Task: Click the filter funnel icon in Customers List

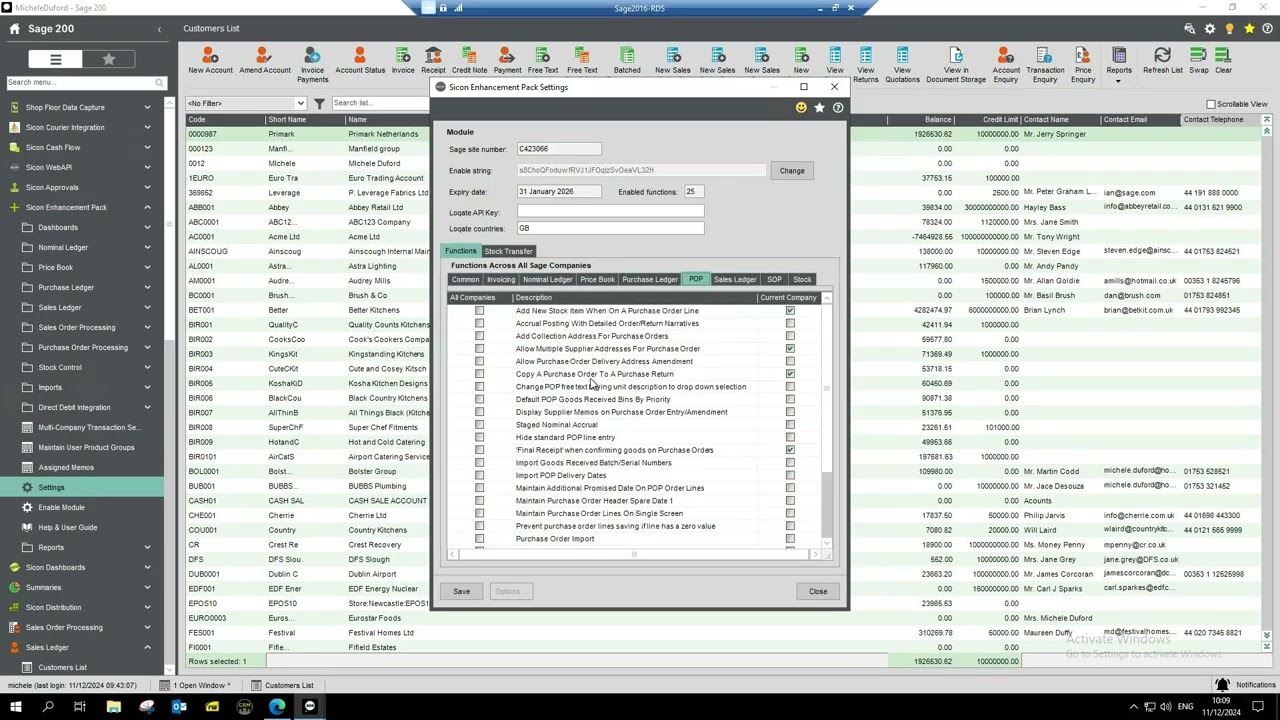Action: (319, 103)
